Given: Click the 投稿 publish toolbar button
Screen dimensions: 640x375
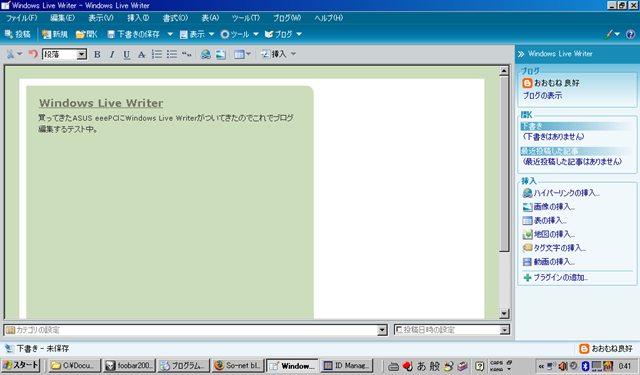Looking at the screenshot, I should [18, 34].
